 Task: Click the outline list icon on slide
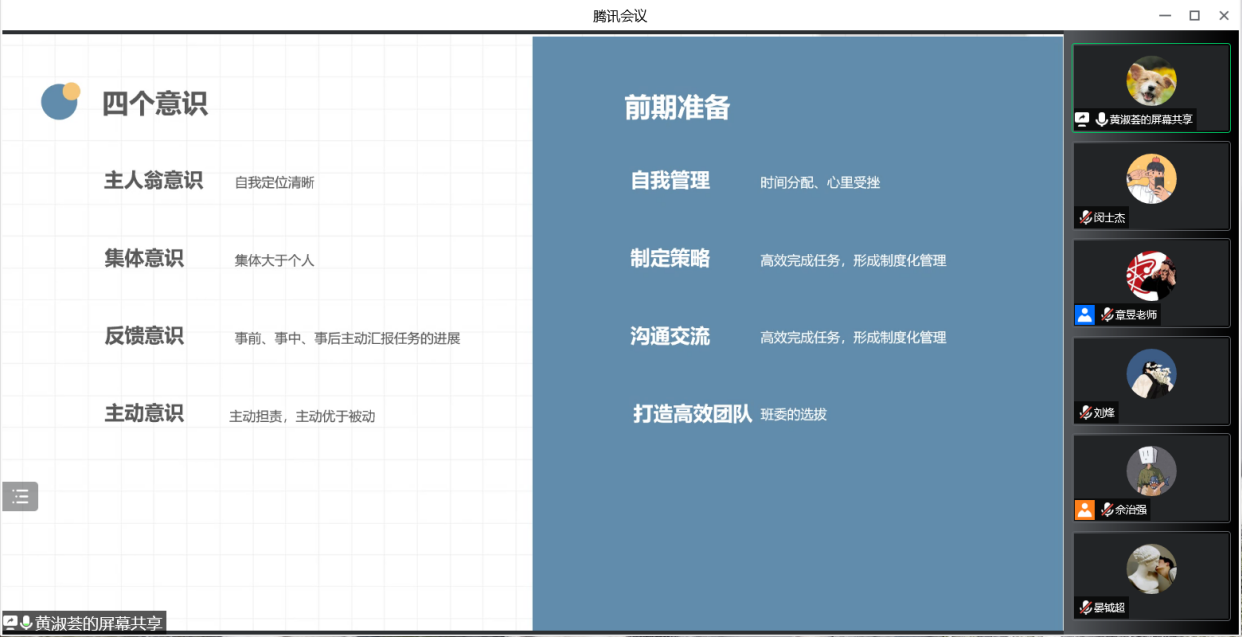click(x=20, y=496)
